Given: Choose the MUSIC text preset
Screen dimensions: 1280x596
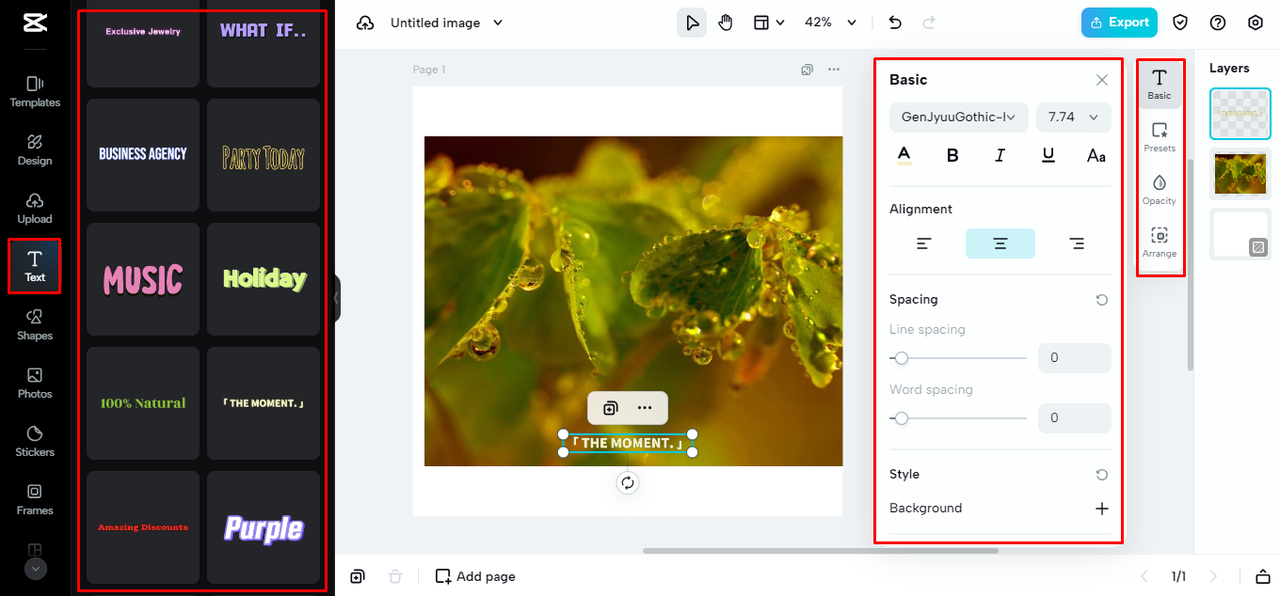Looking at the screenshot, I should pyautogui.click(x=143, y=279).
